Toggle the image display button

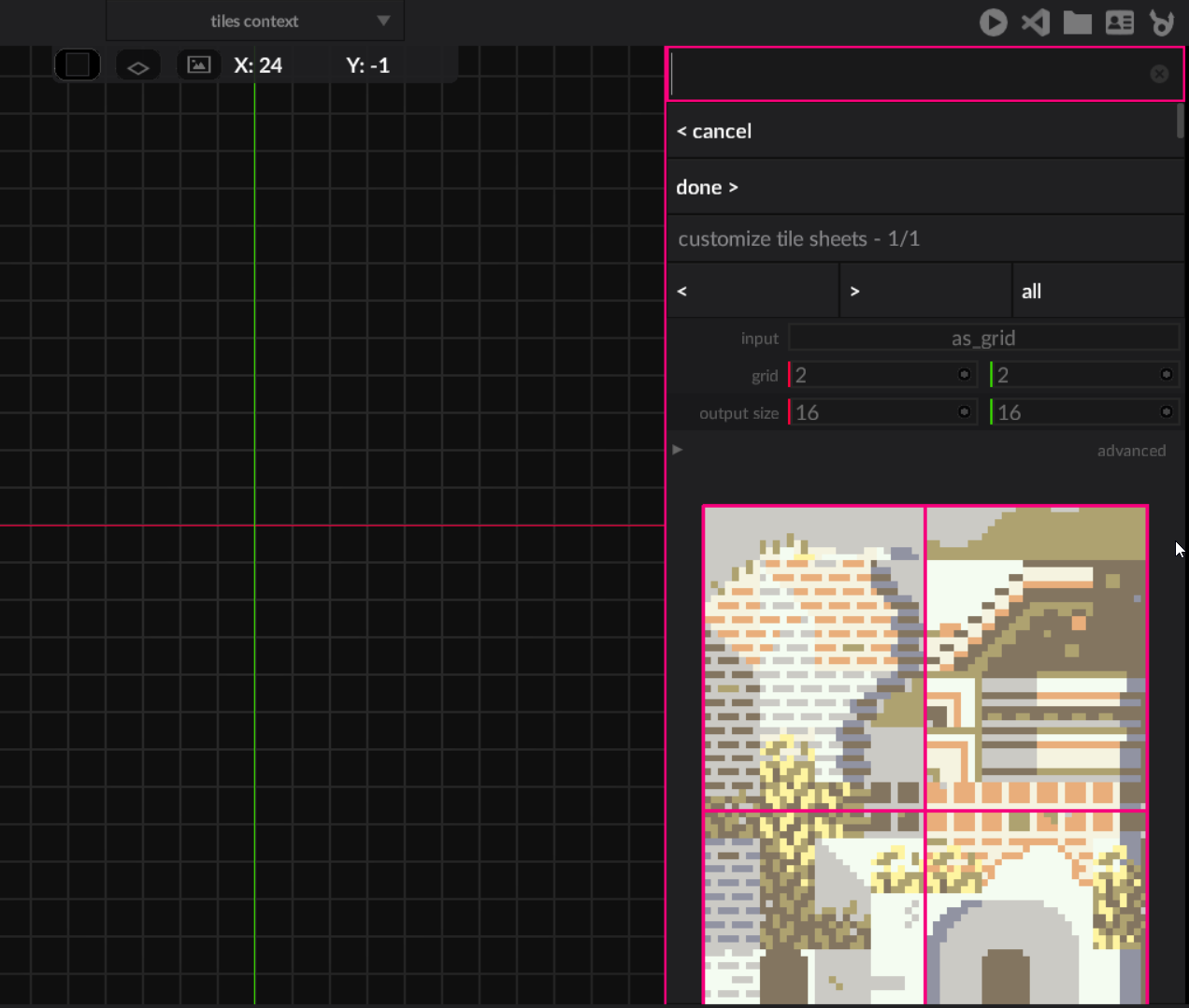pyautogui.click(x=198, y=65)
